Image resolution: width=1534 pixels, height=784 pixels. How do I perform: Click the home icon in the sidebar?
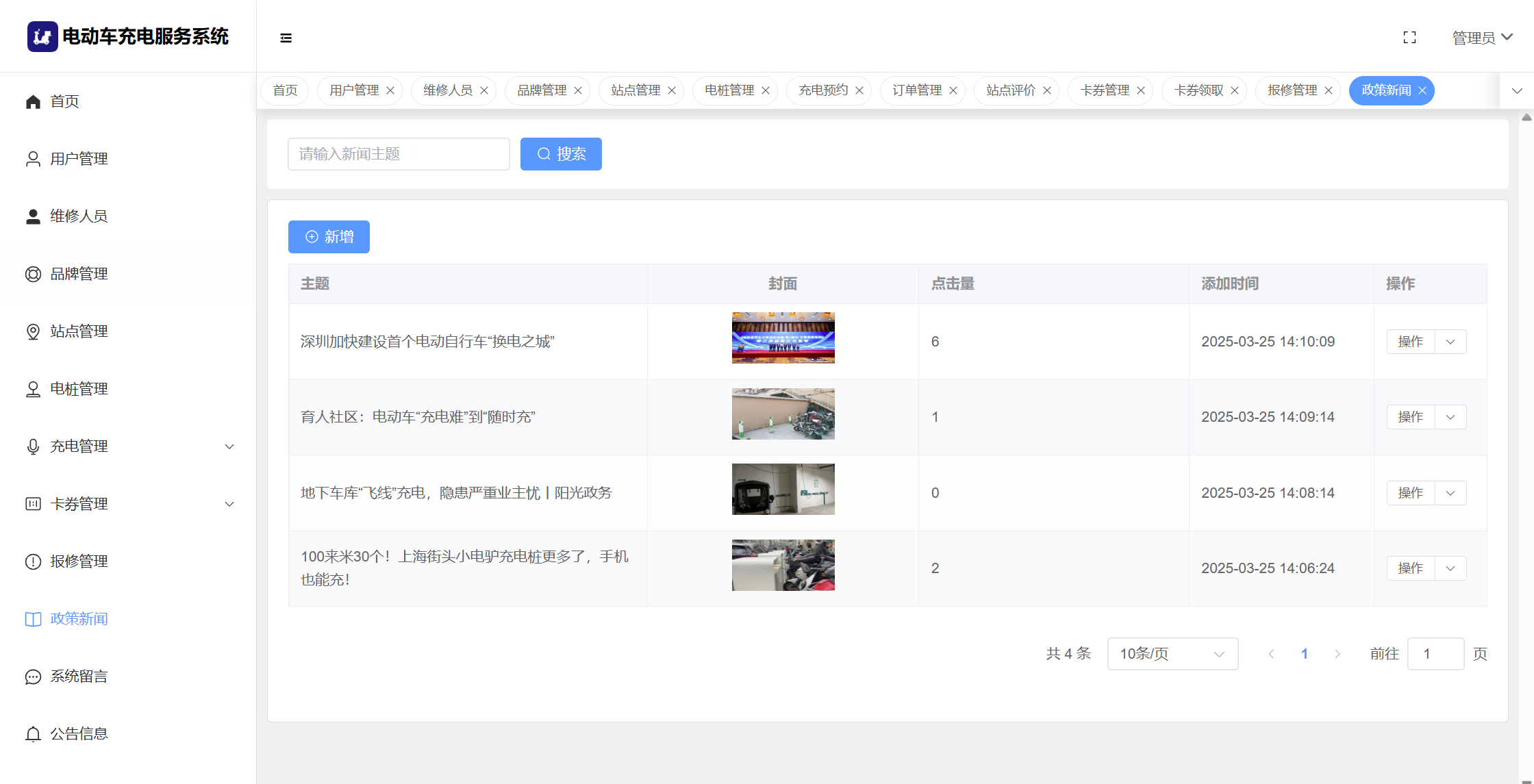pyautogui.click(x=33, y=102)
